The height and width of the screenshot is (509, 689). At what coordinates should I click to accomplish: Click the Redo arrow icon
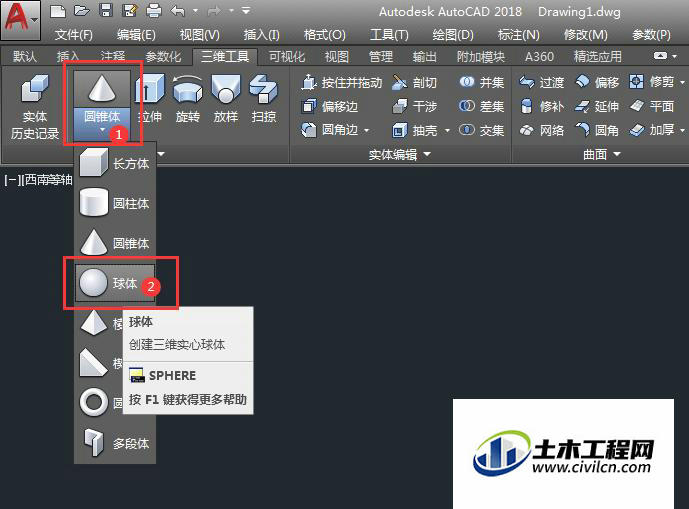214,11
